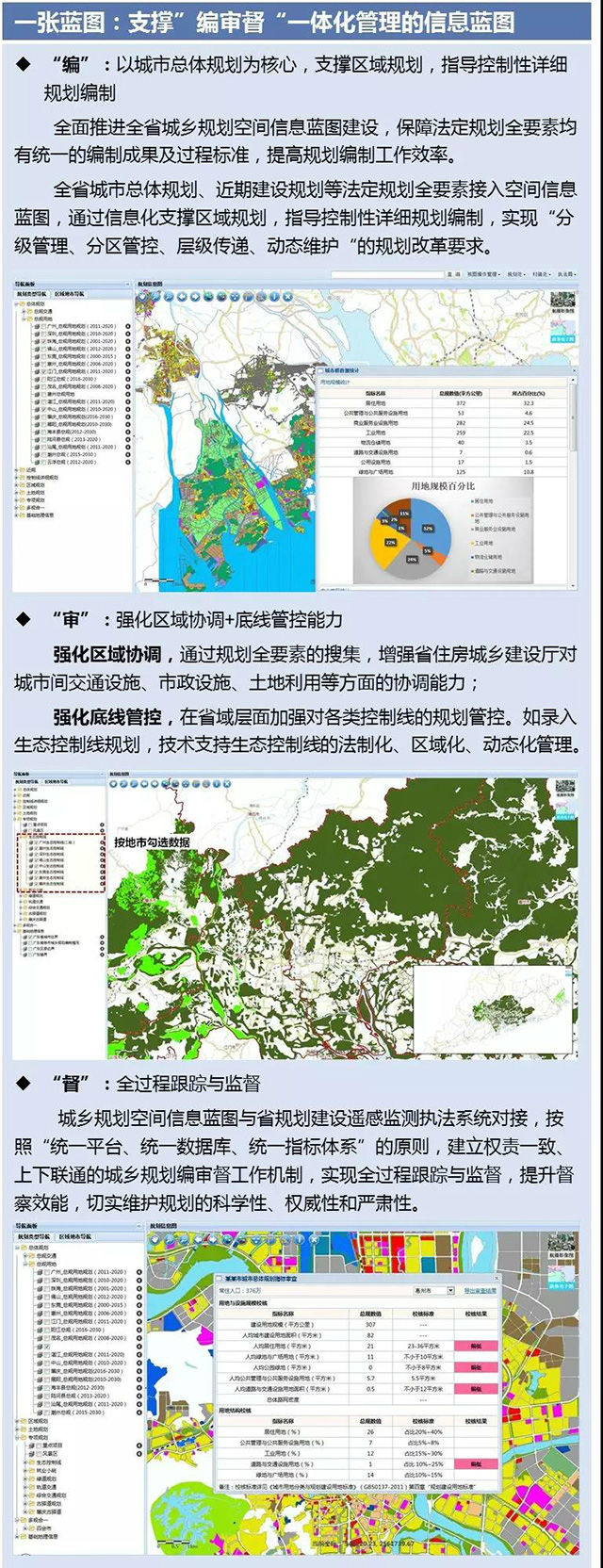Select gray 24% slice of 用地规模百分比 pie
This screenshot has height=1568, width=603.
(411, 561)
